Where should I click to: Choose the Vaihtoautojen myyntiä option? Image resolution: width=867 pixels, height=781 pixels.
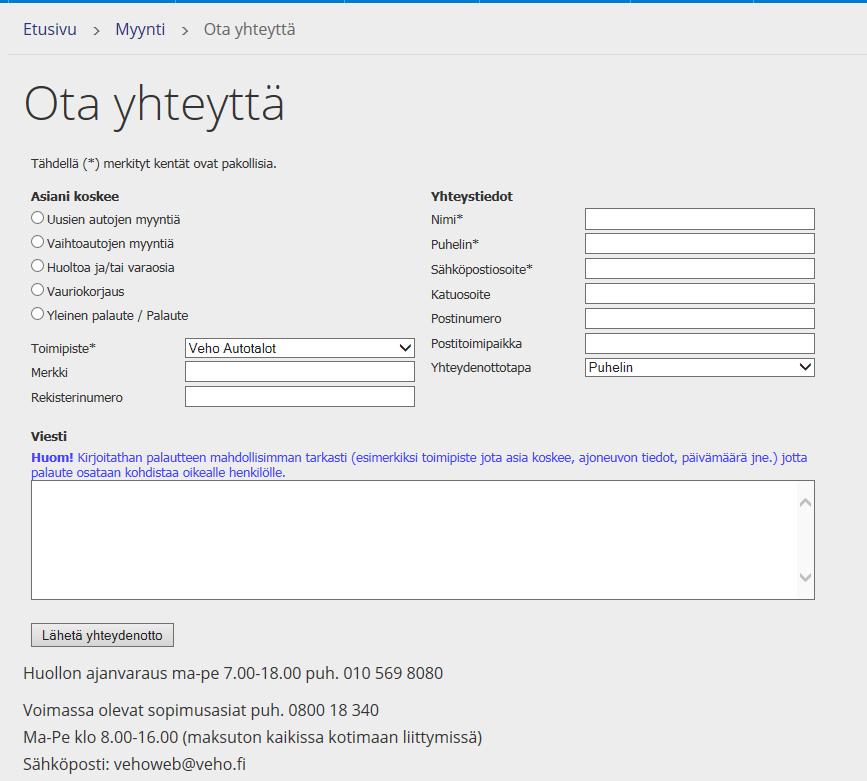(37, 242)
